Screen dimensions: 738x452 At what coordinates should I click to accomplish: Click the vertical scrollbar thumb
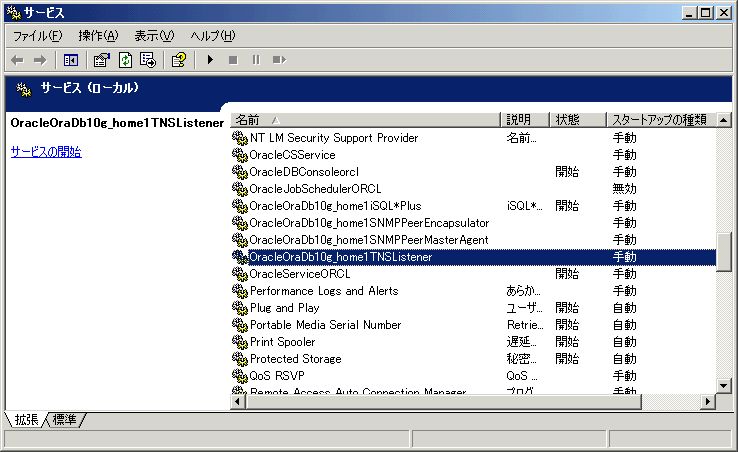click(723, 252)
